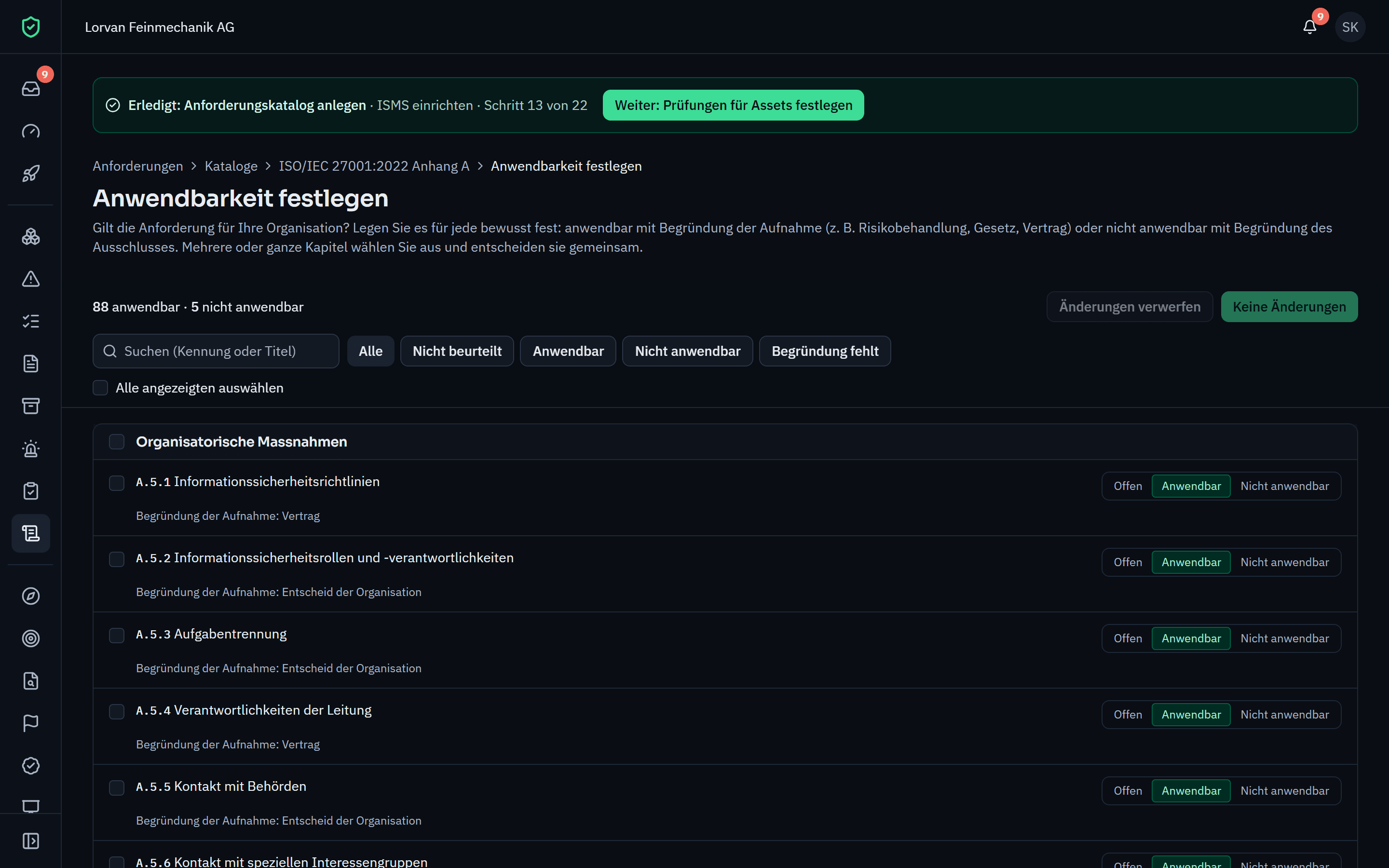Click Weiter: Prüfungen für Assets festlegen
The image size is (1389, 868).
733,105
